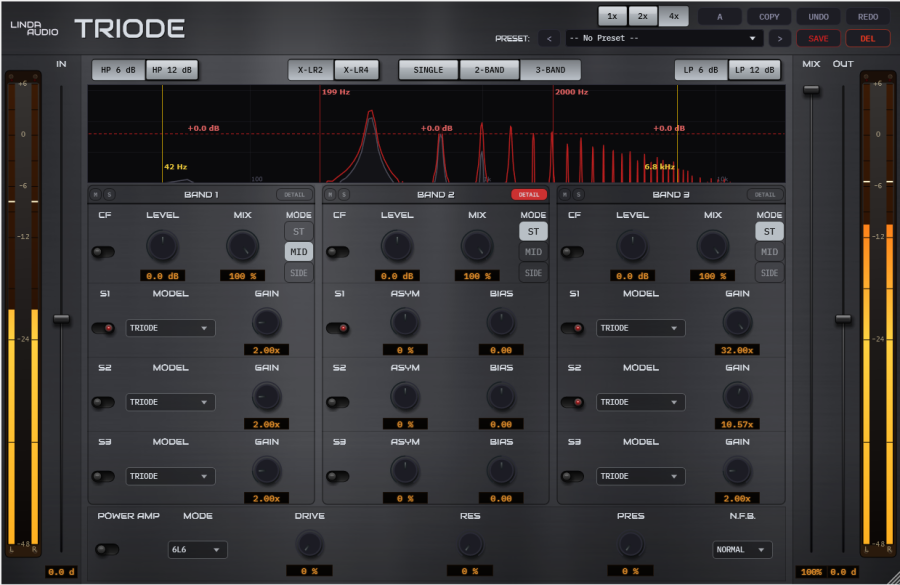
Task: Solo Band 1 with its S button
Action: (x=109, y=195)
